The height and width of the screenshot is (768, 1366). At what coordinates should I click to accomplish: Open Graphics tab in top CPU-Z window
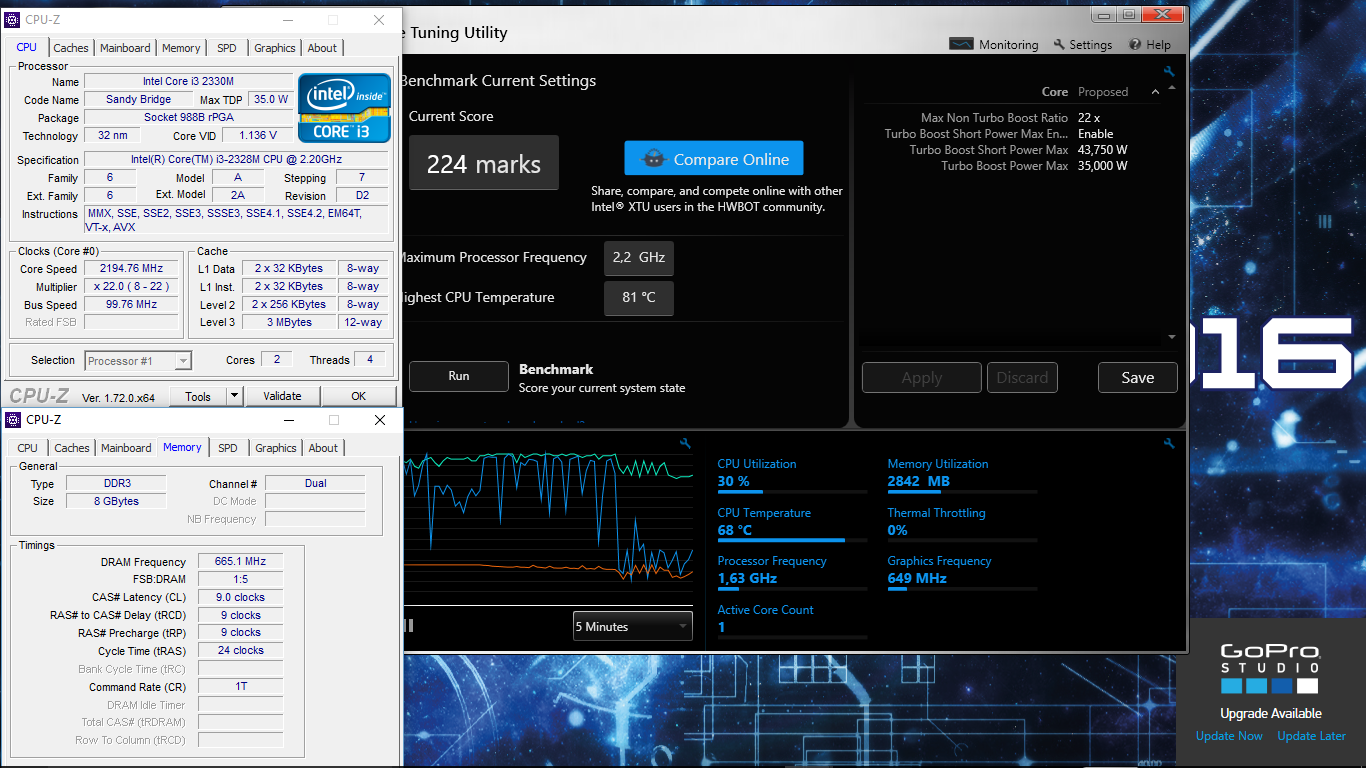(275, 48)
